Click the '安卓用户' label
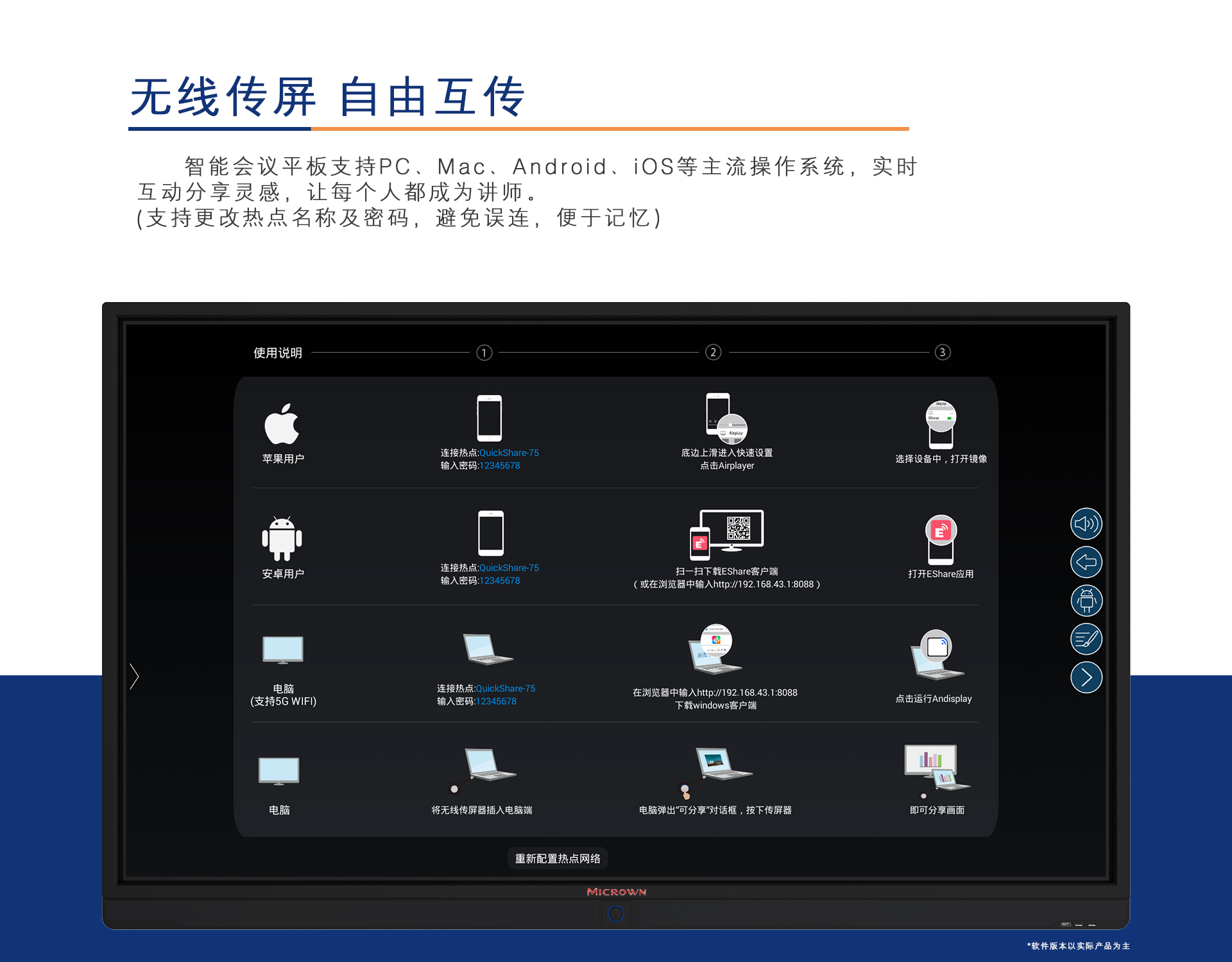The image size is (1232, 962). tap(283, 573)
